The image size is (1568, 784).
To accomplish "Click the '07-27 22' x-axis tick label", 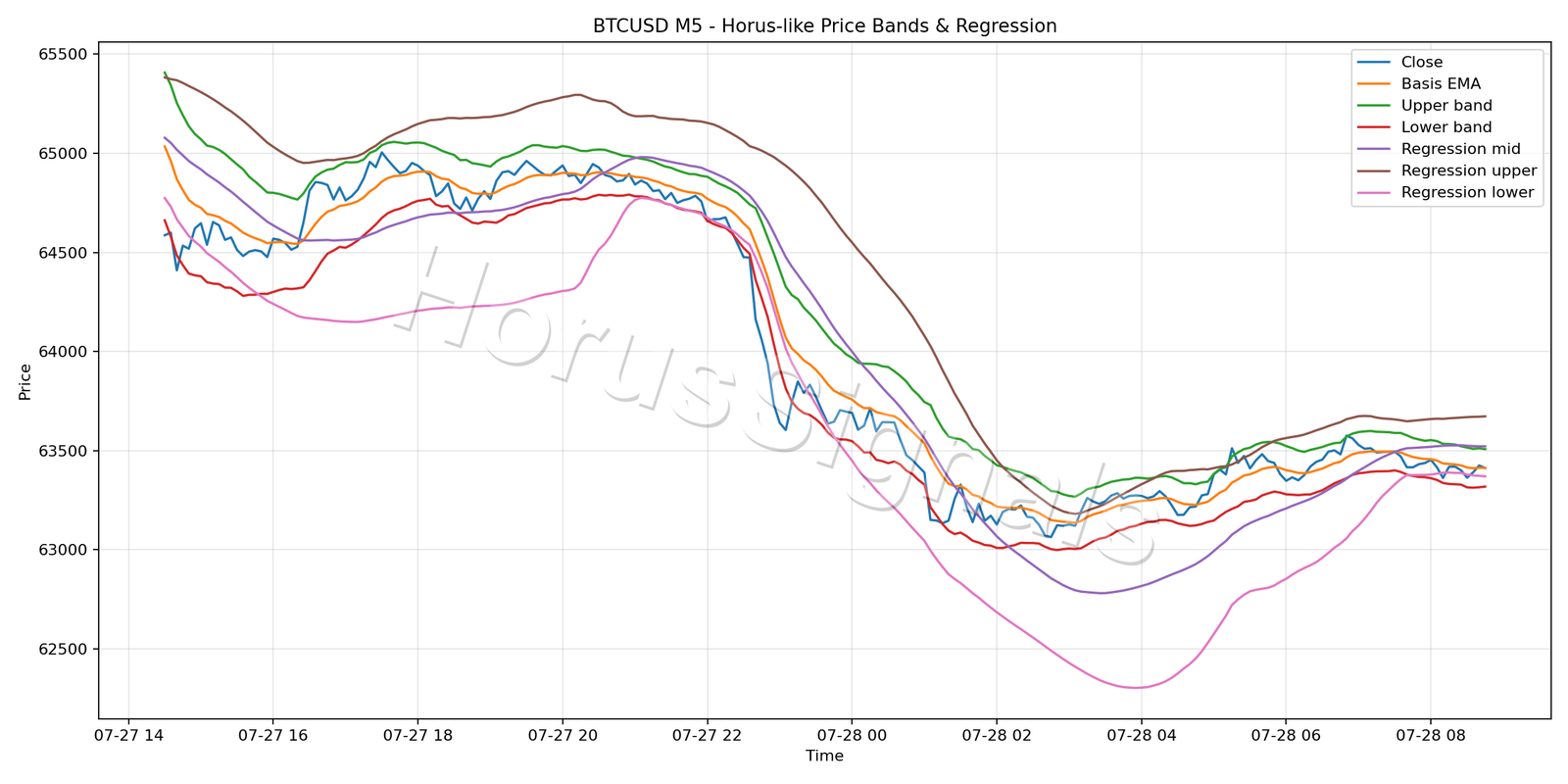I will point(707,734).
